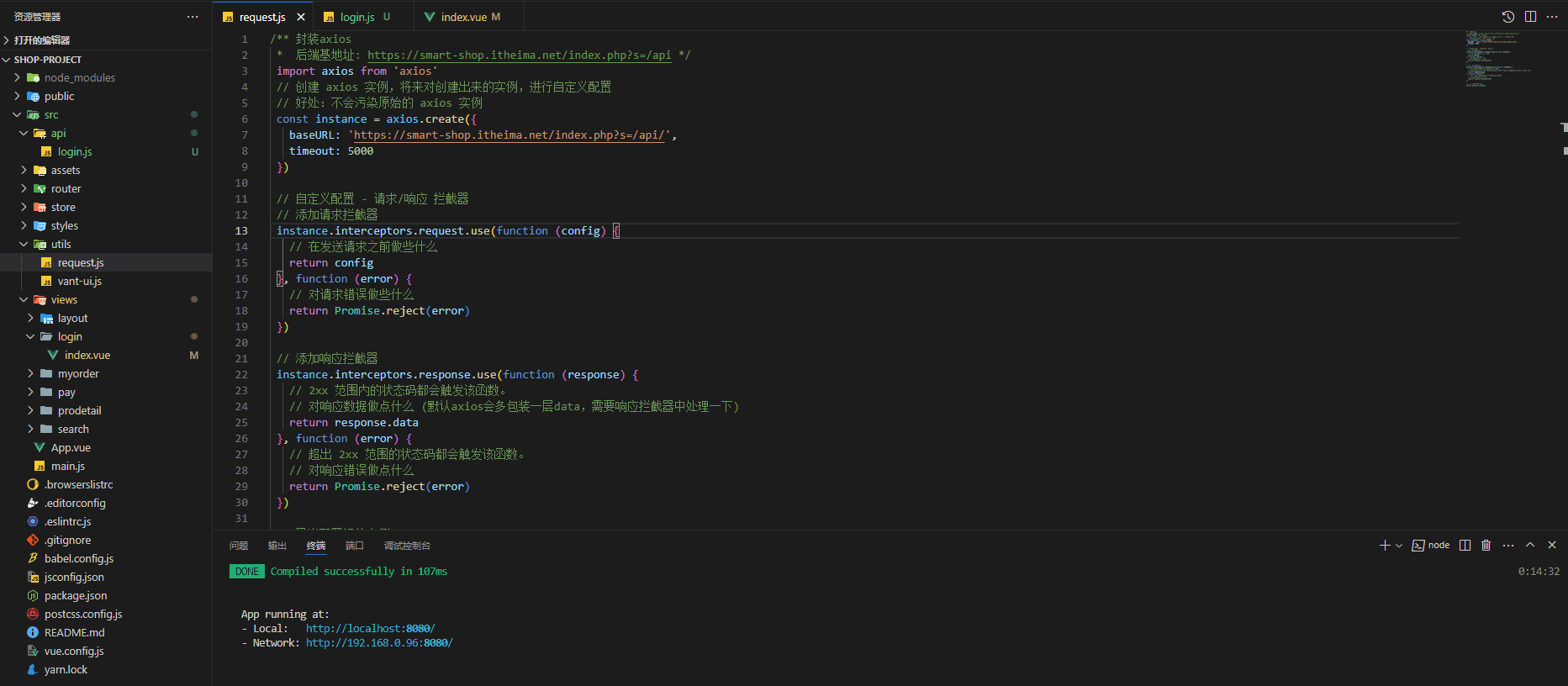The height and width of the screenshot is (686, 1568).
Task: Open index.vue under the login folder
Action: (x=106, y=355)
